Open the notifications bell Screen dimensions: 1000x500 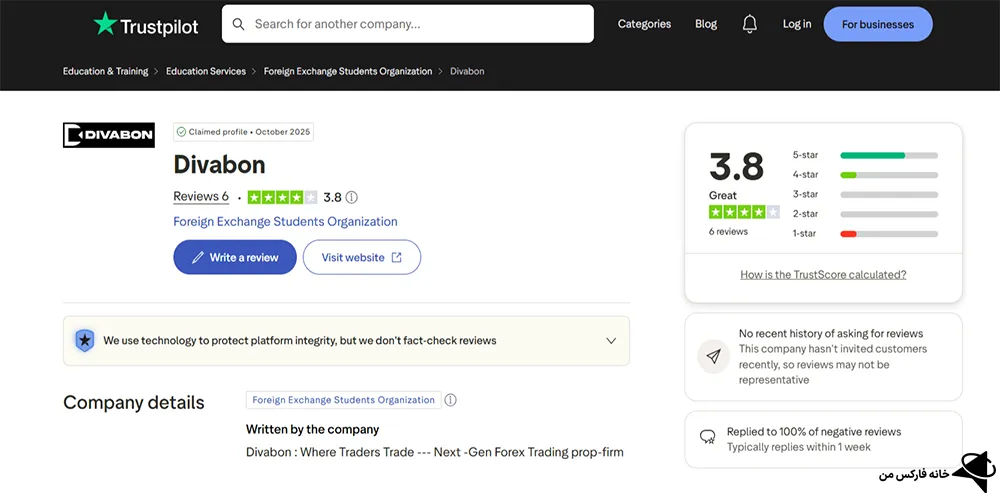tap(750, 24)
